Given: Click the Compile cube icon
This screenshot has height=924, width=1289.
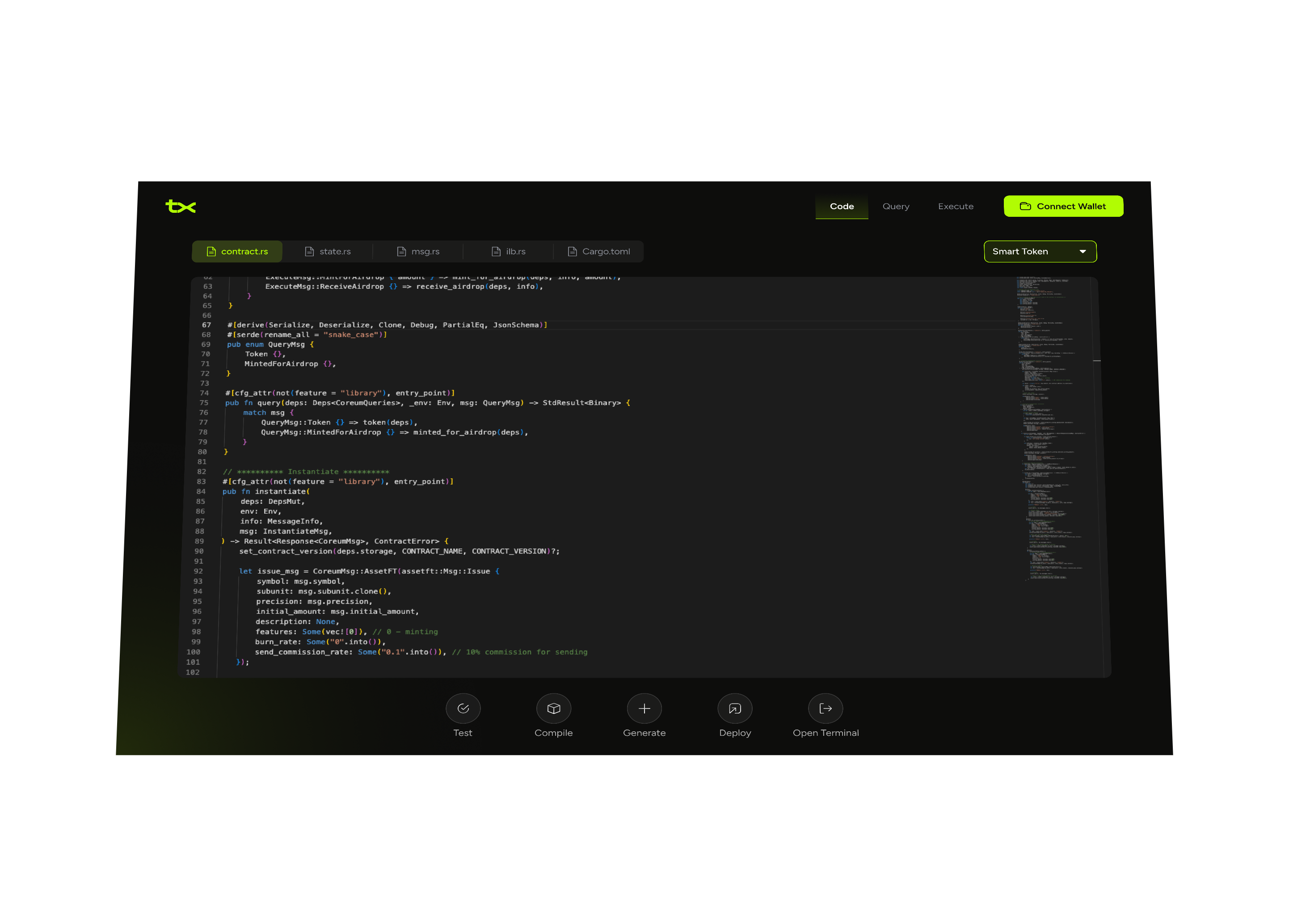Looking at the screenshot, I should 554,708.
